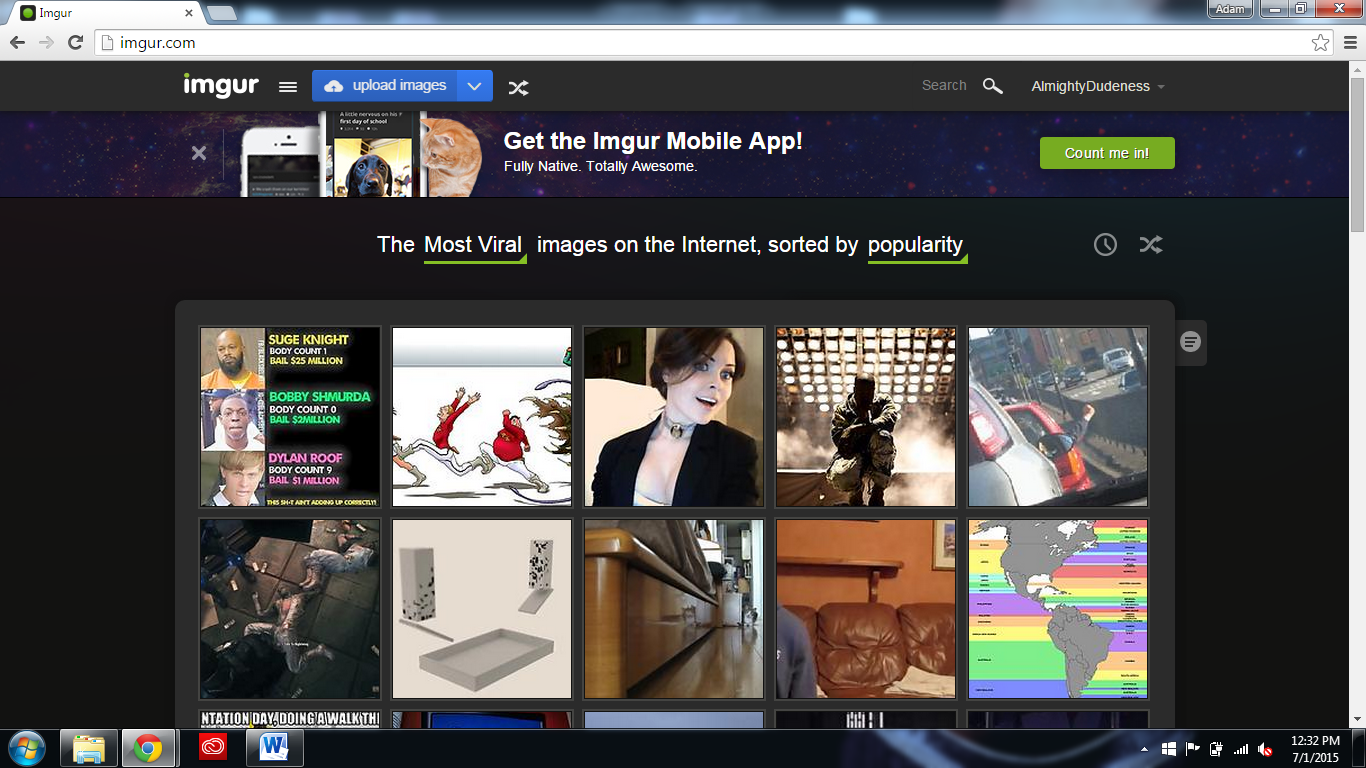Open the Suge Knight bail meme thumbnail
This screenshot has width=1366, height=768.
point(290,417)
